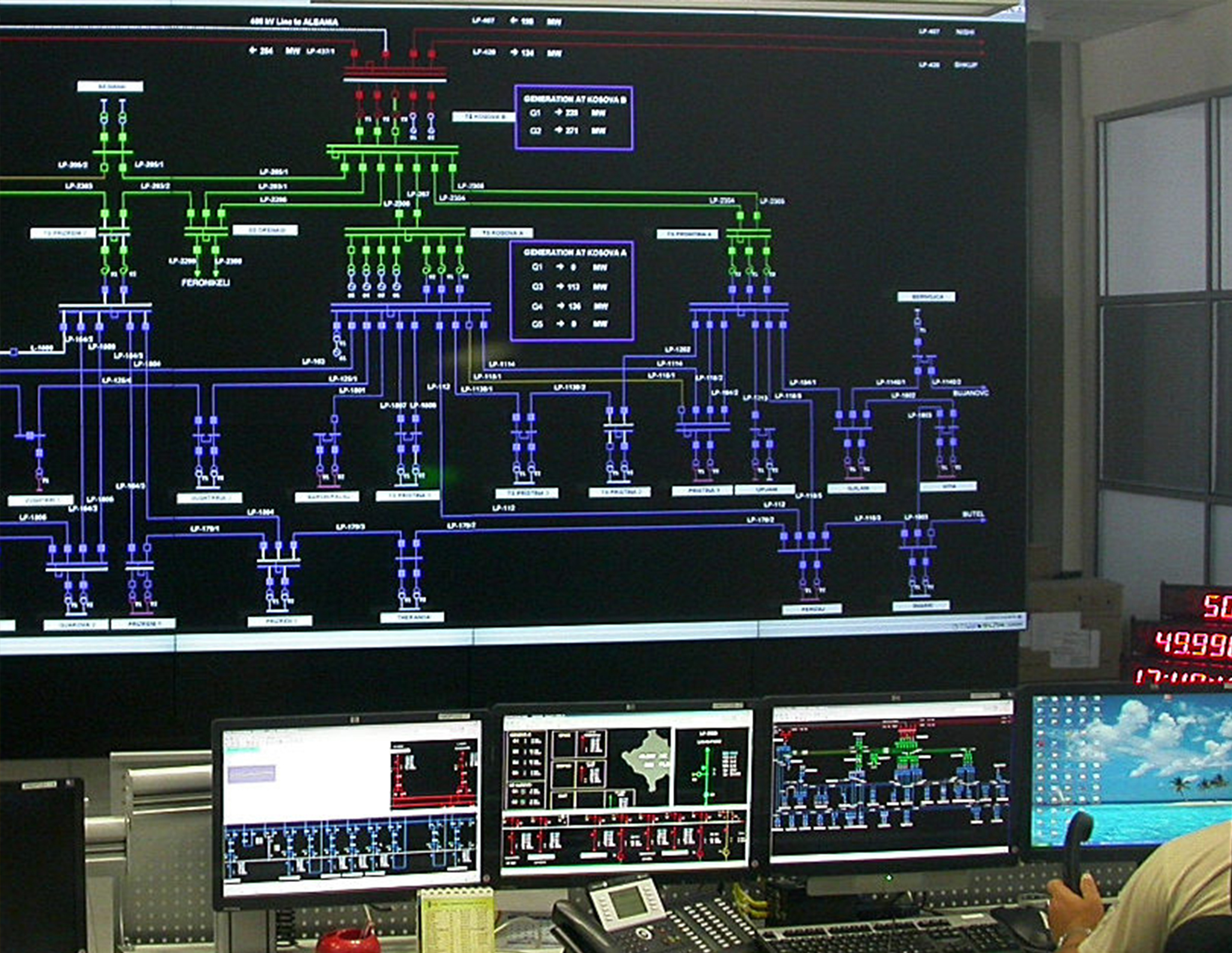Viewport: 1232px width, 953px height.
Task: Open GJILAN station label
Action: (x=857, y=488)
